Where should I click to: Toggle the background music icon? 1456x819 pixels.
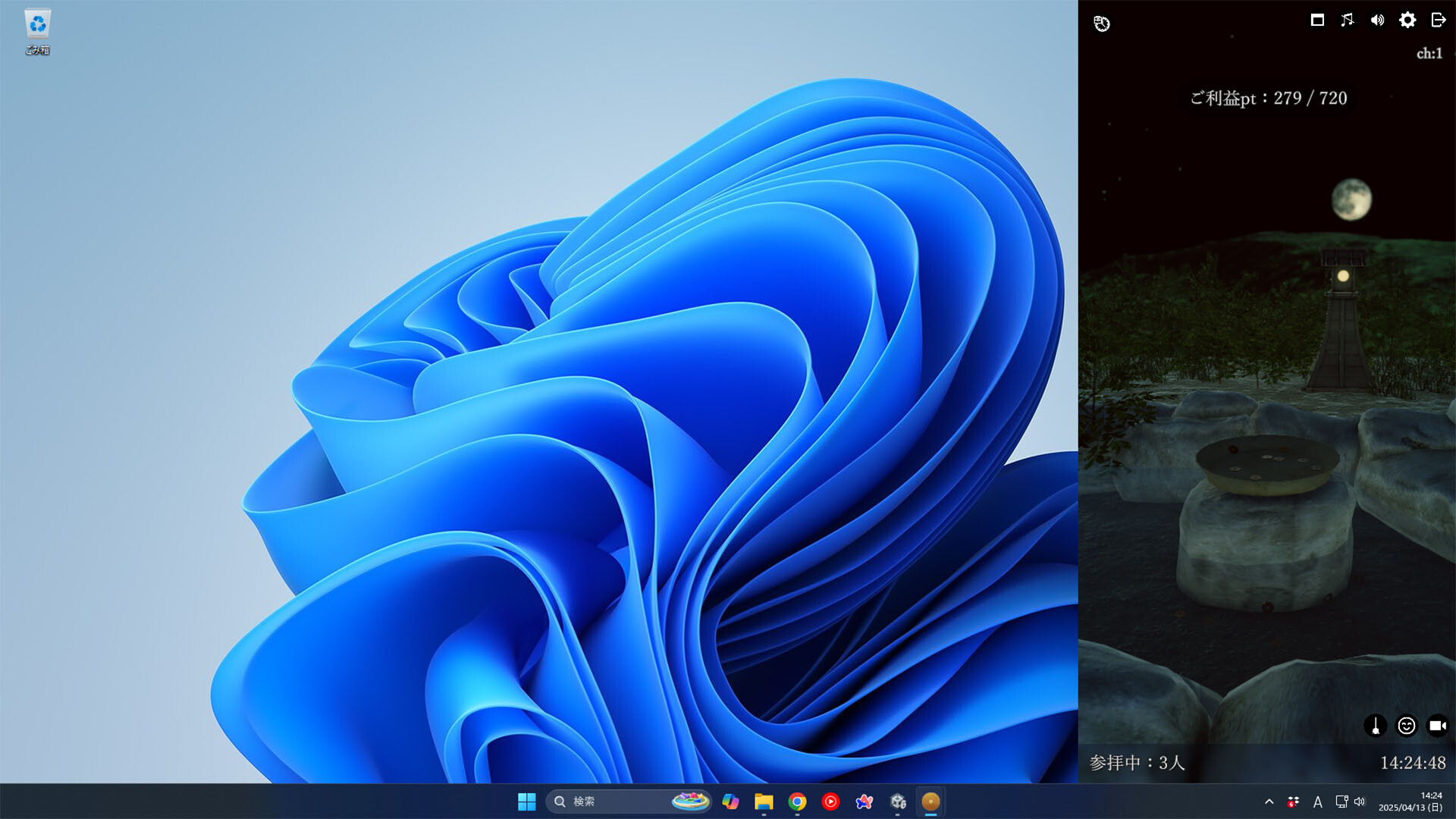(x=1347, y=20)
